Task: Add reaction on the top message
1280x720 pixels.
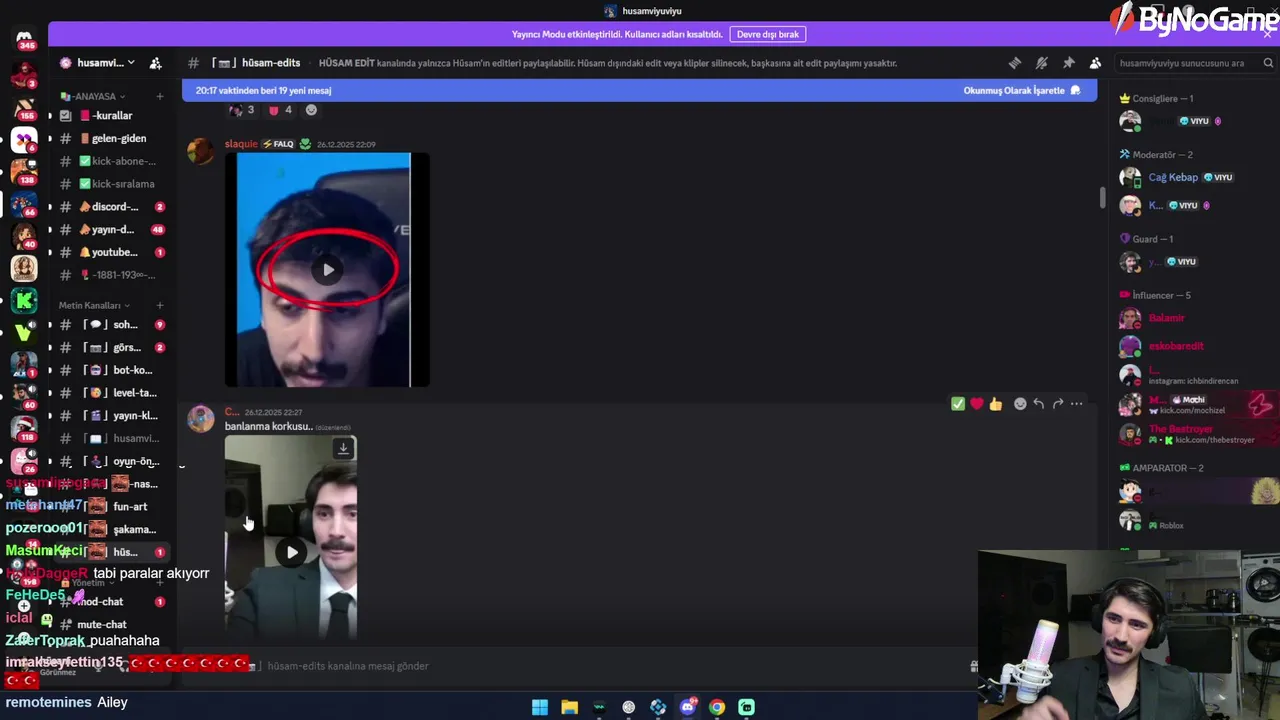Action: coord(311,110)
